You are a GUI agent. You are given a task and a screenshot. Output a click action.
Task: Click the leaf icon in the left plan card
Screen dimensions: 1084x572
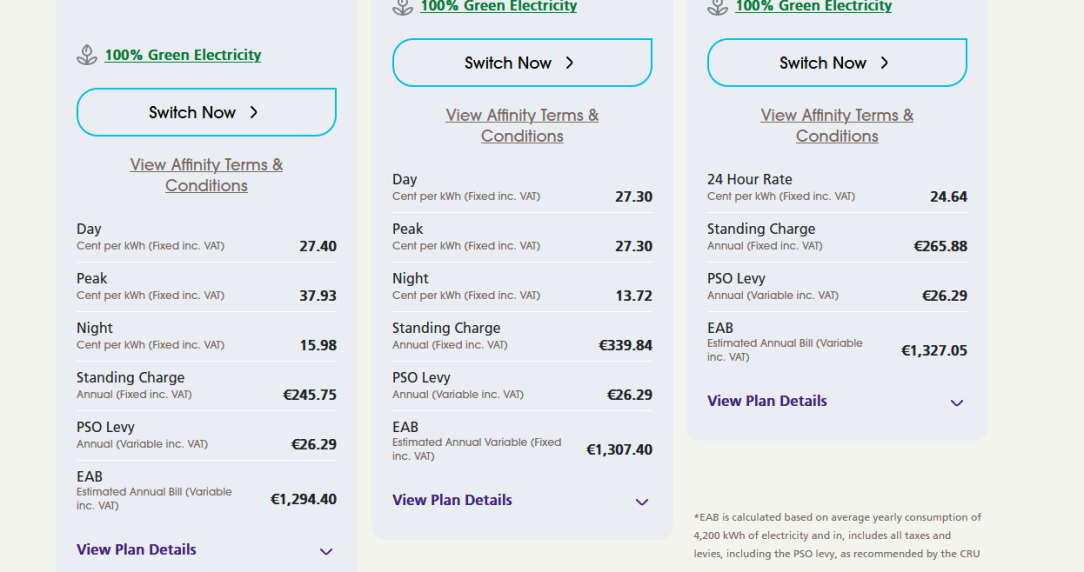[87, 55]
